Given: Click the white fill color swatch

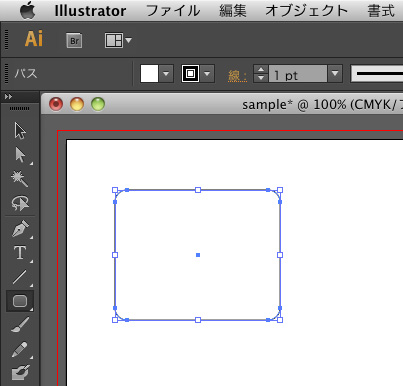Looking at the screenshot, I should 149,73.
